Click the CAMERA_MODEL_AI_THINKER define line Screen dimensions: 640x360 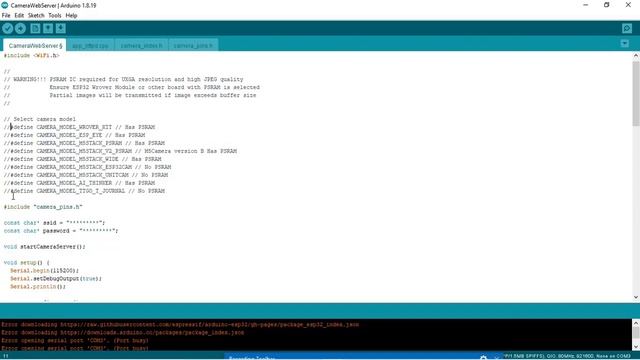coord(79,183)
